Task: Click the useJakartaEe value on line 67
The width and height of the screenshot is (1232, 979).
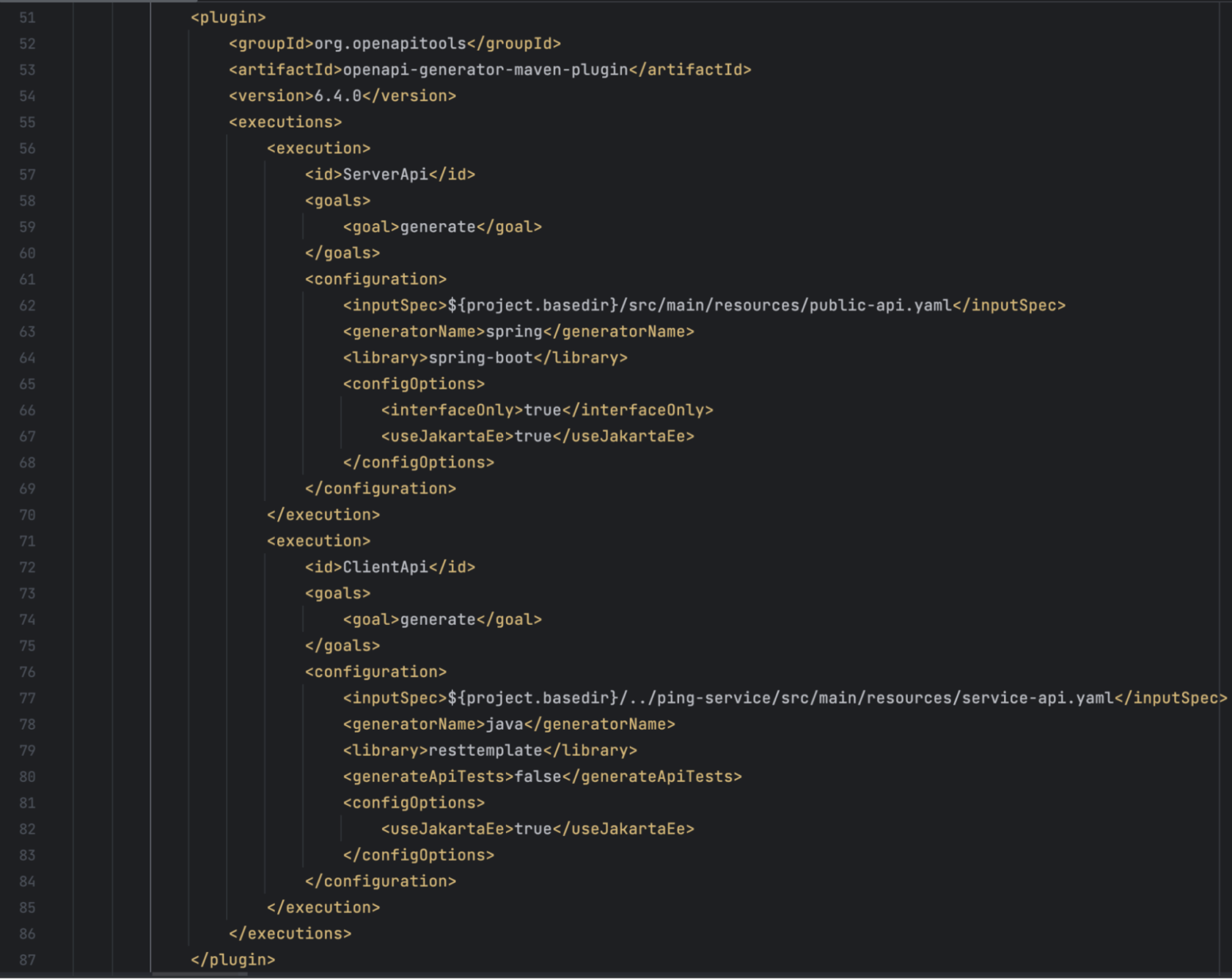Action: pos(533,436)
